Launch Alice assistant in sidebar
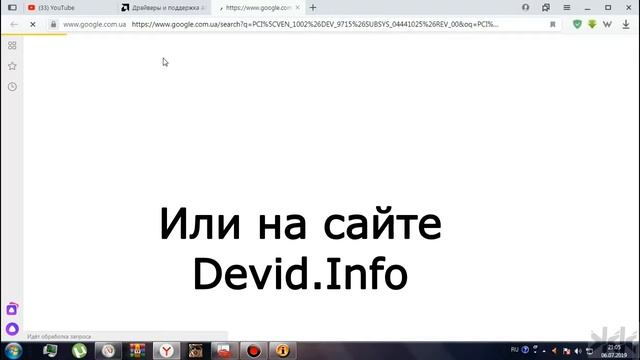This screenshot has width=640, height=360. click(x=12, y=329)
